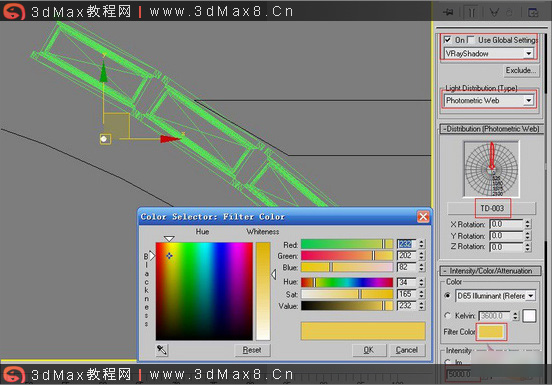Click the Red value field showing 232

point(407,244)
